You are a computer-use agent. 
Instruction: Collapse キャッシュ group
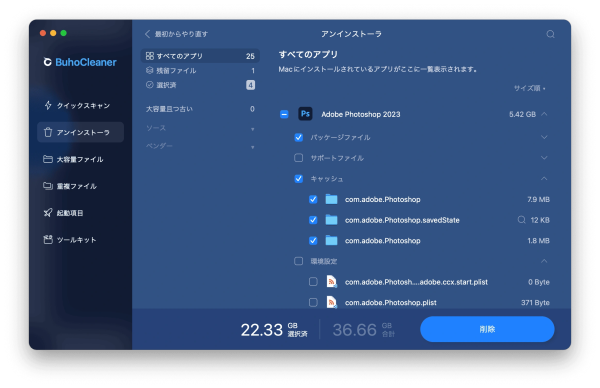[x=544, y=178]
